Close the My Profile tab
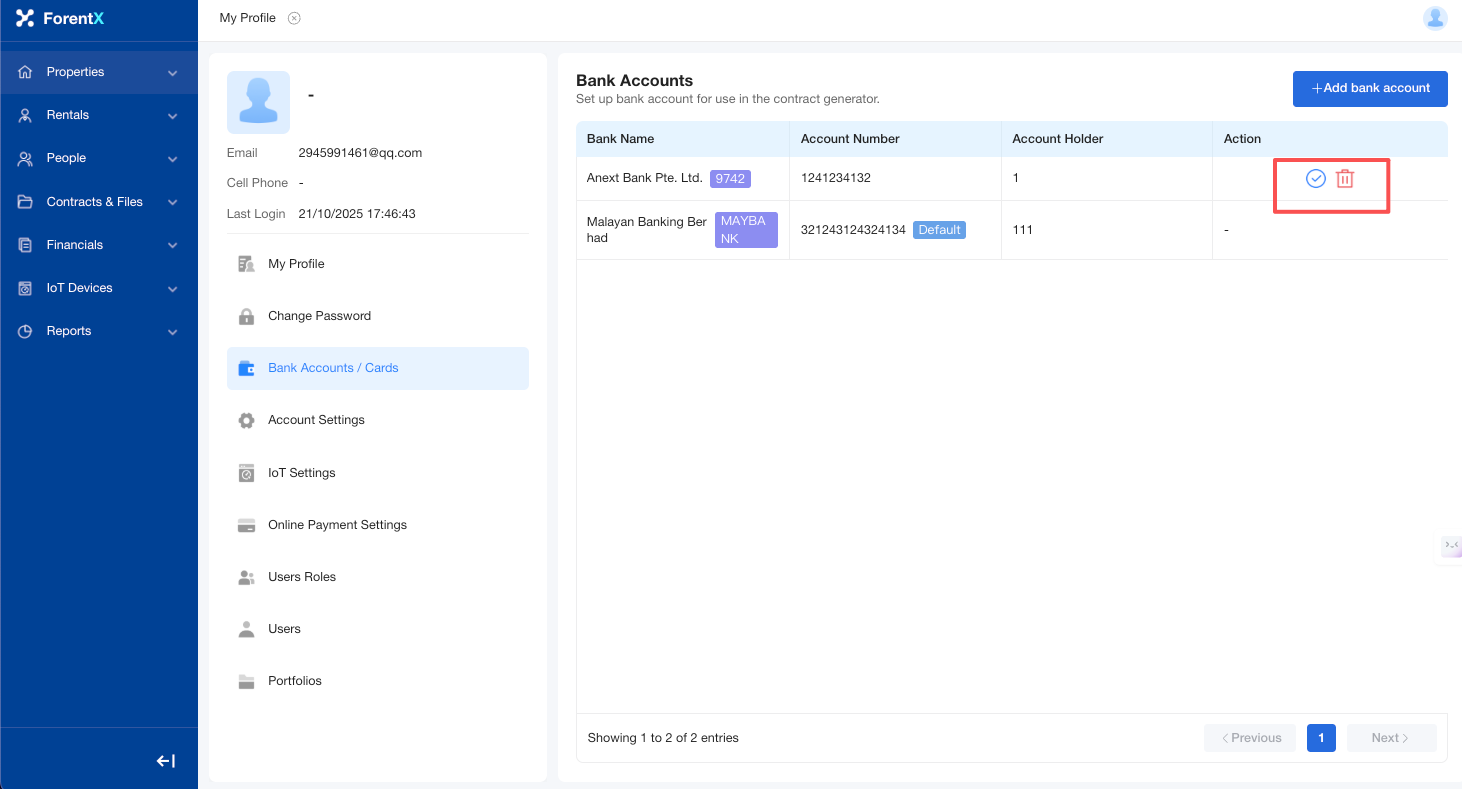 point(294,18)
